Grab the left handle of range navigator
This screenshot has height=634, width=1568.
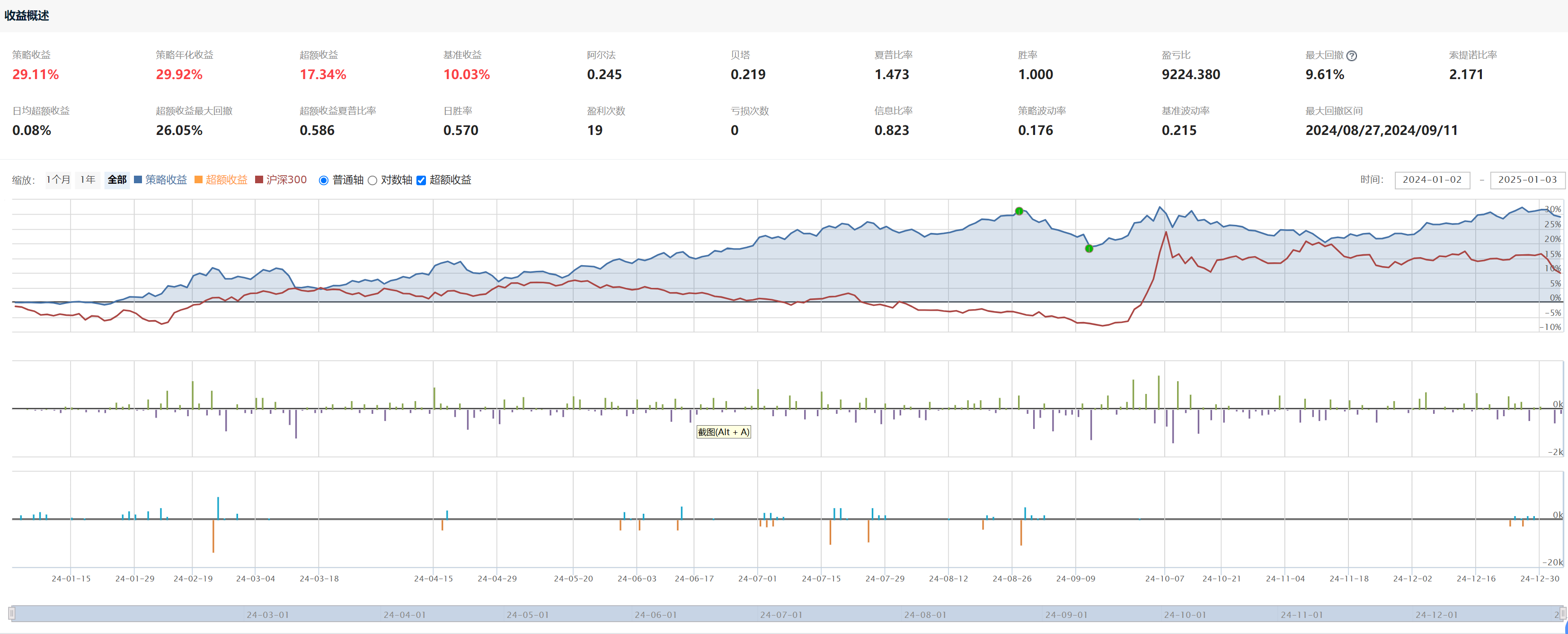(x=11, y=613)
